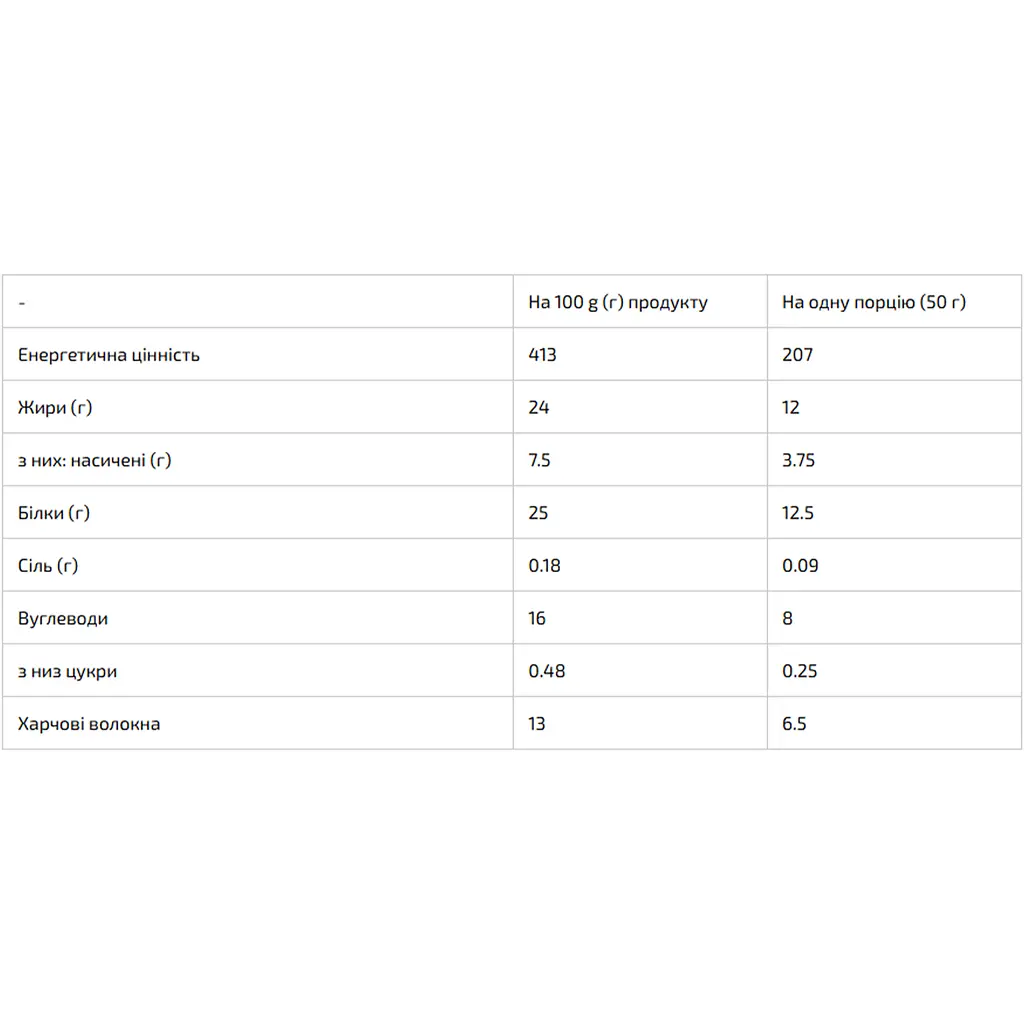1024x1024 pixels.
Task: Select the 'Сіль (г)' row label
Action: pos(48,566)
